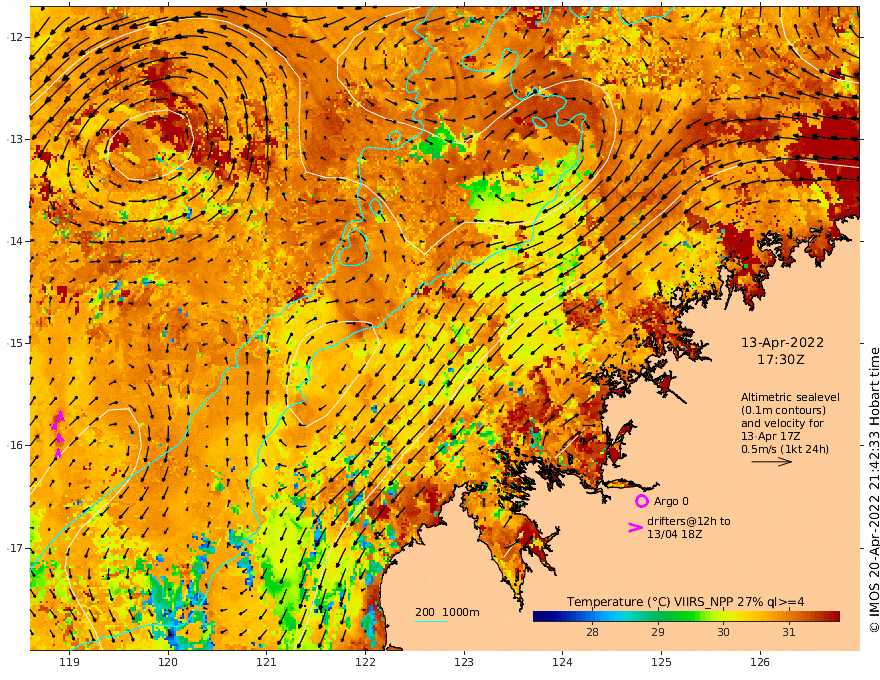The width and height of the screenshot is (880, 680).
Task: Click the '(0.1m contours)' legend line
Action: point(783,410)
